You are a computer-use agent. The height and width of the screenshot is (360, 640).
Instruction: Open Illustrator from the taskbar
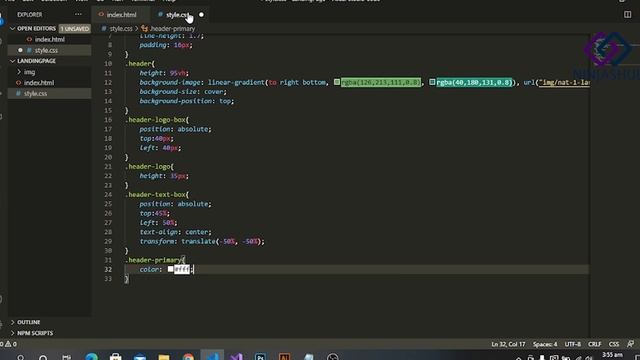(284, 357)
